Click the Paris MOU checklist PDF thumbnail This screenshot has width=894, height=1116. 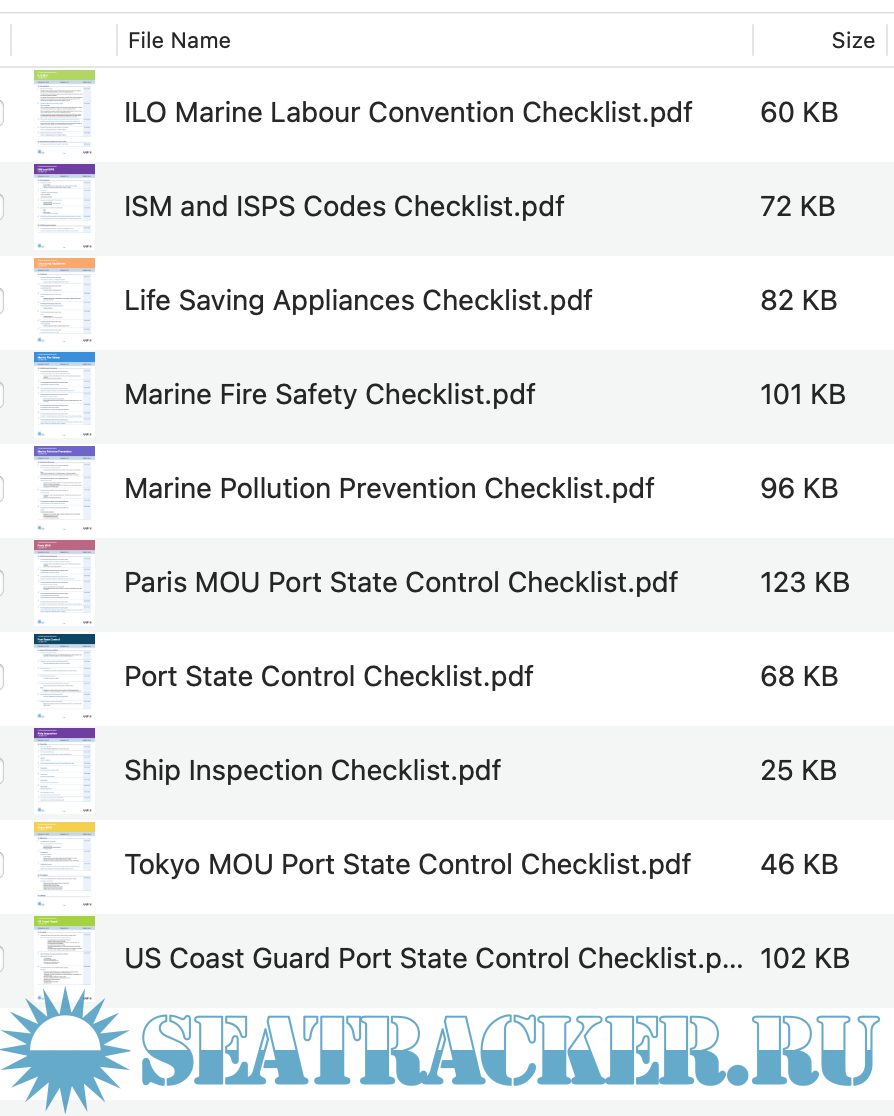[x=64, y=583]
